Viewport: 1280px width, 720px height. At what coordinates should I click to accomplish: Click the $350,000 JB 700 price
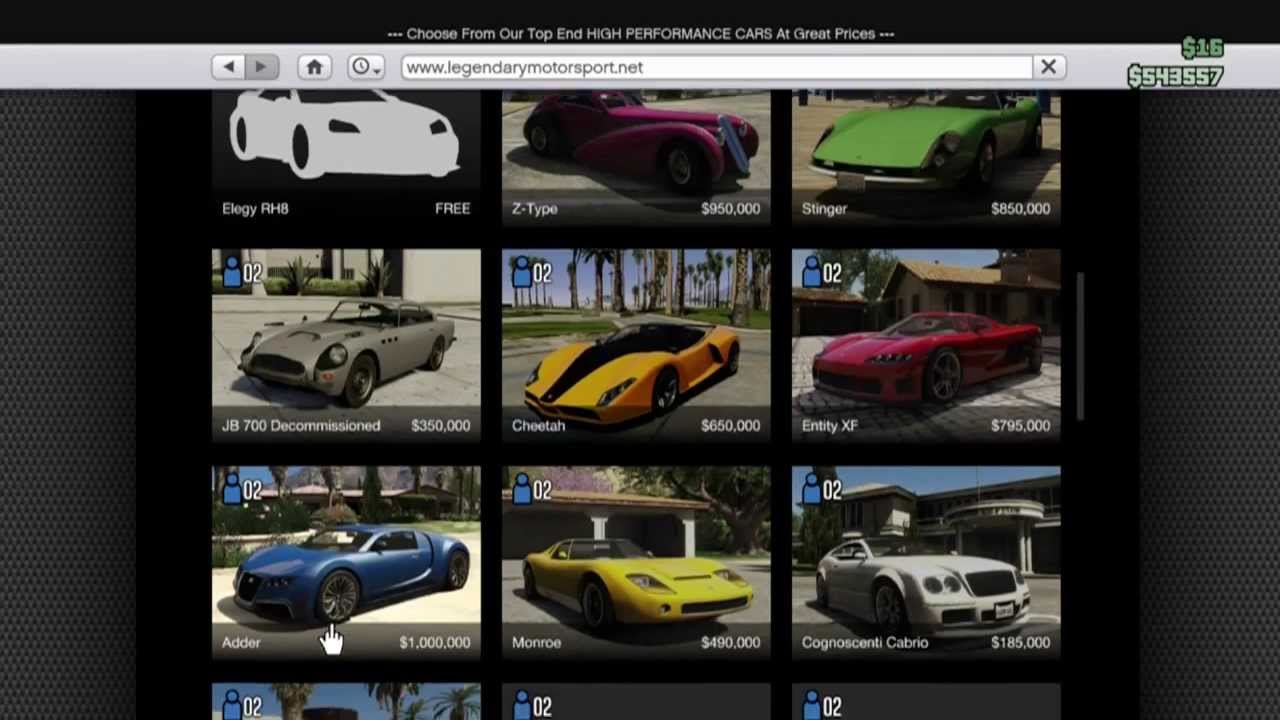click(440, 426)
